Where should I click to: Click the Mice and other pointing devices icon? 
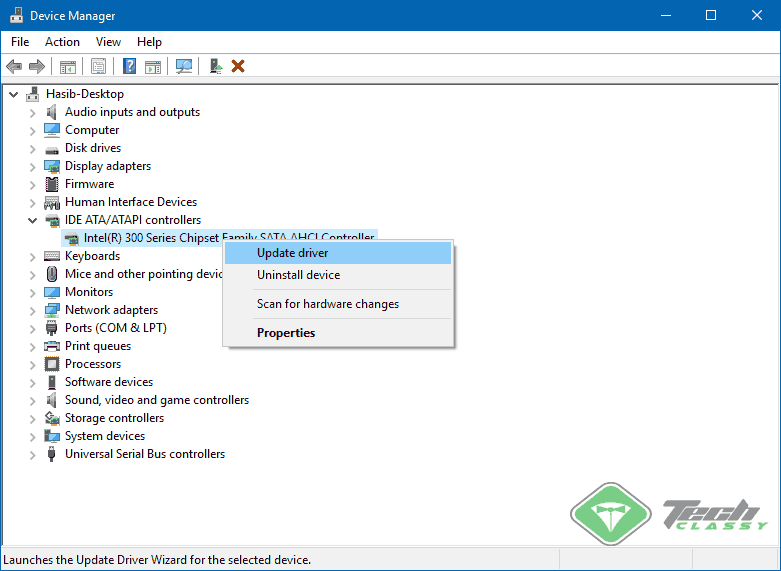pyautogui.click(x=52, y=274)
